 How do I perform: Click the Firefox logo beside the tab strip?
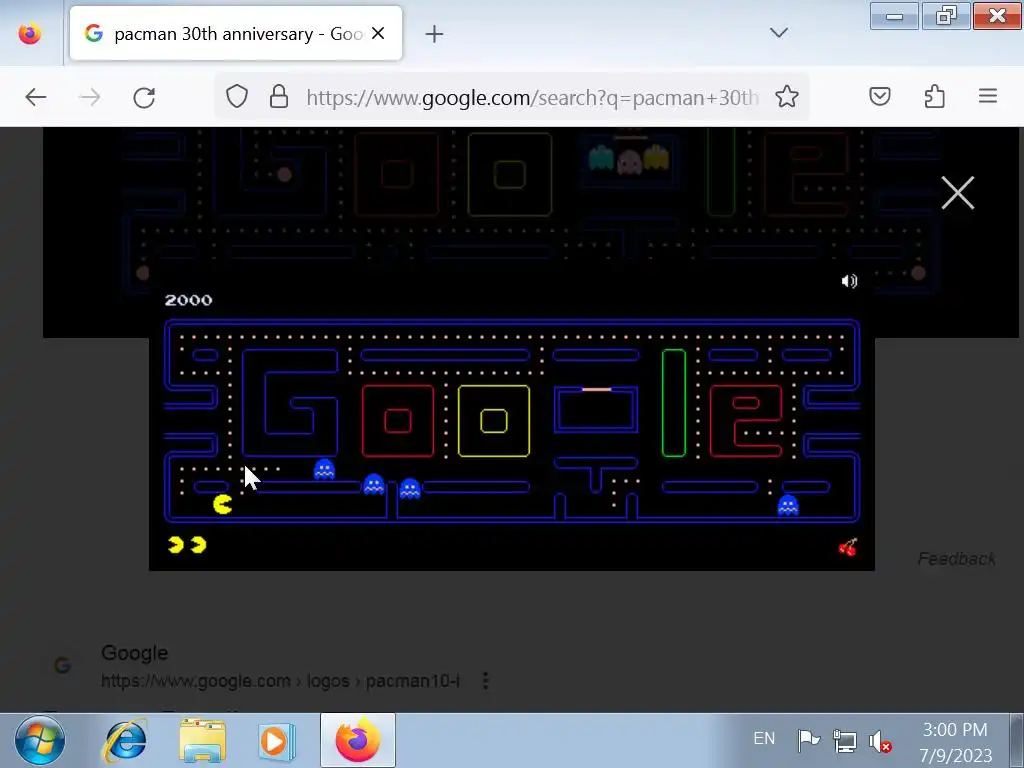click(x=29, y=33)
